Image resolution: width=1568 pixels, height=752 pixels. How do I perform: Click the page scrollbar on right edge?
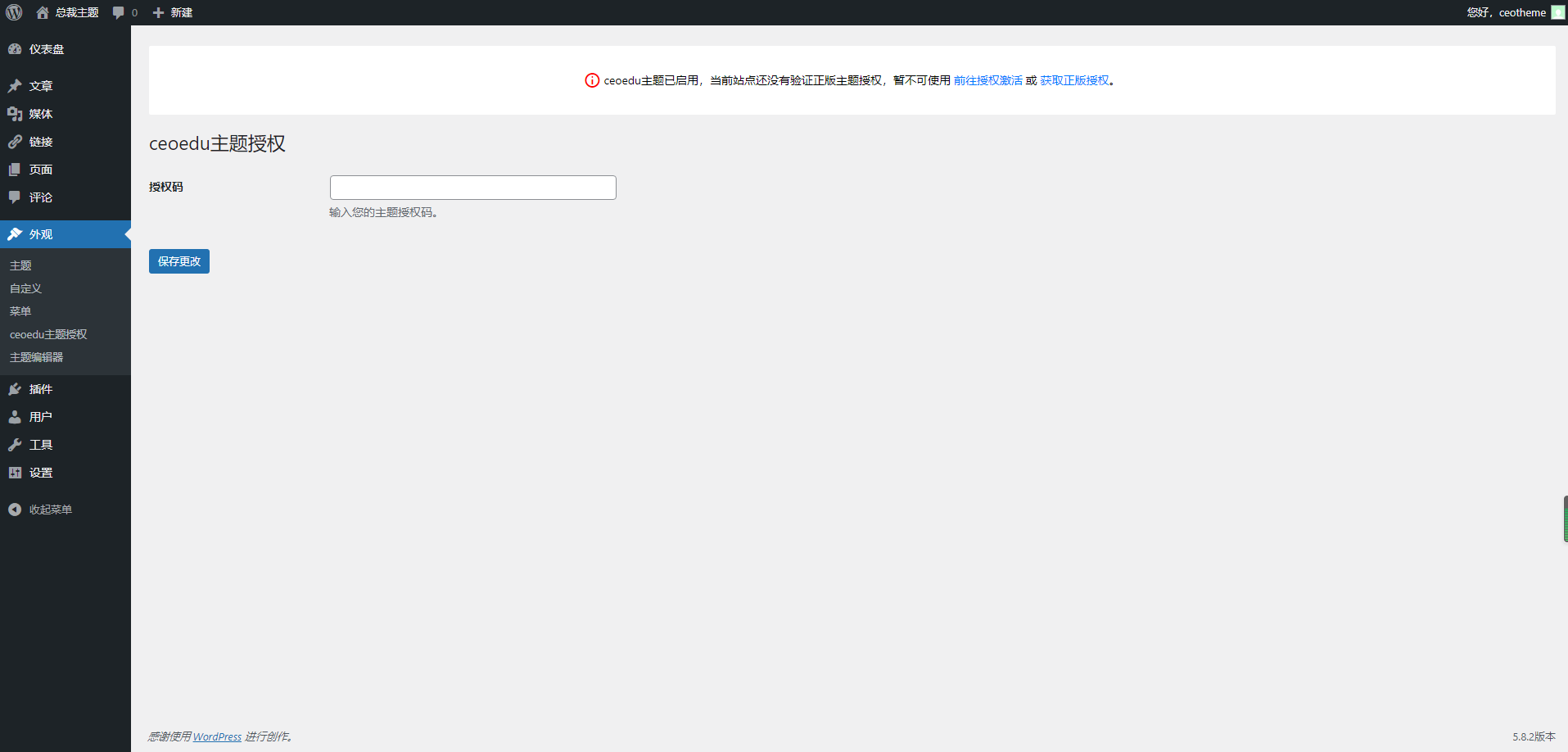tap(1566, 519)
